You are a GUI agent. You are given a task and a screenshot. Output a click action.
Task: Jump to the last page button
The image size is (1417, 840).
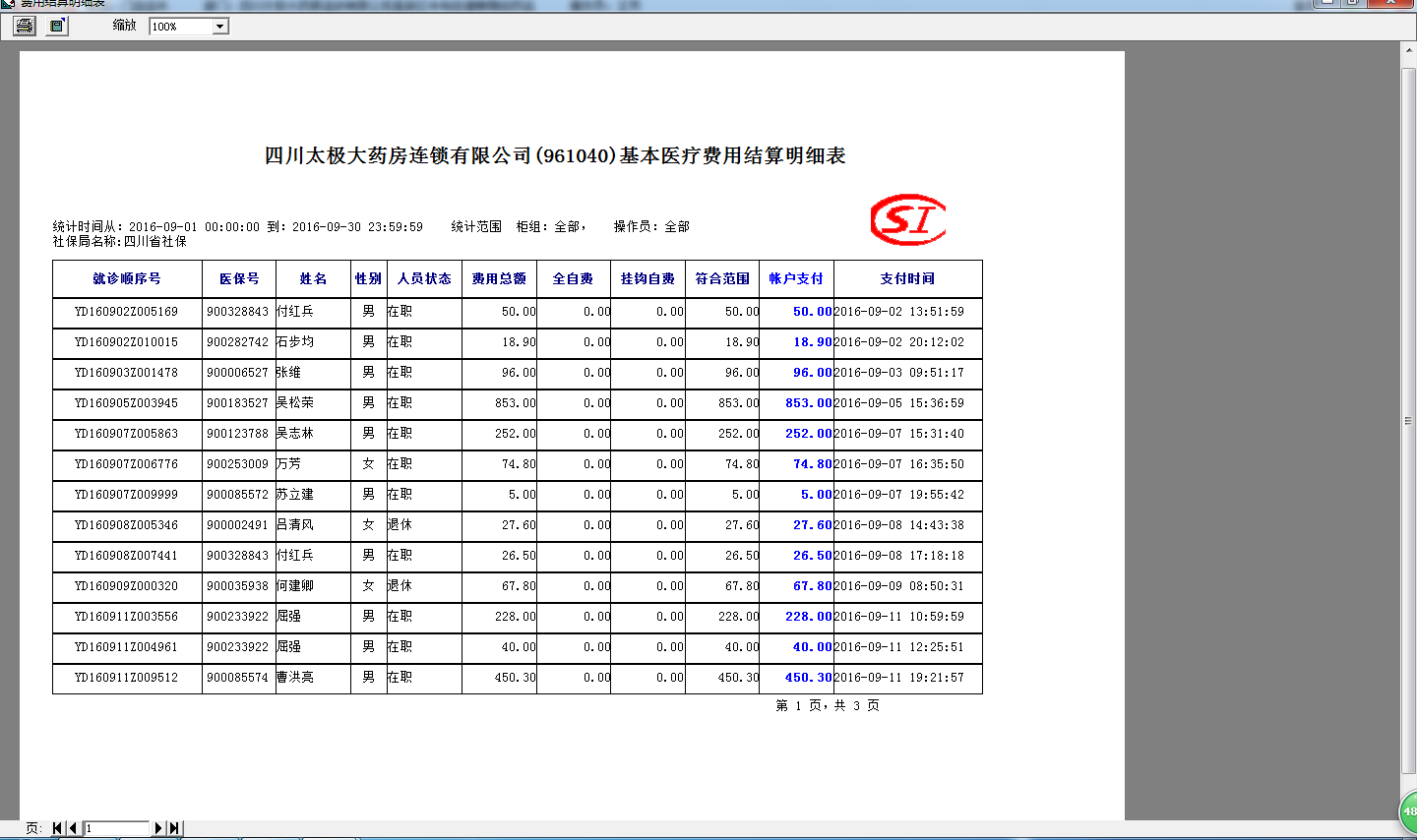coord(174,828)
